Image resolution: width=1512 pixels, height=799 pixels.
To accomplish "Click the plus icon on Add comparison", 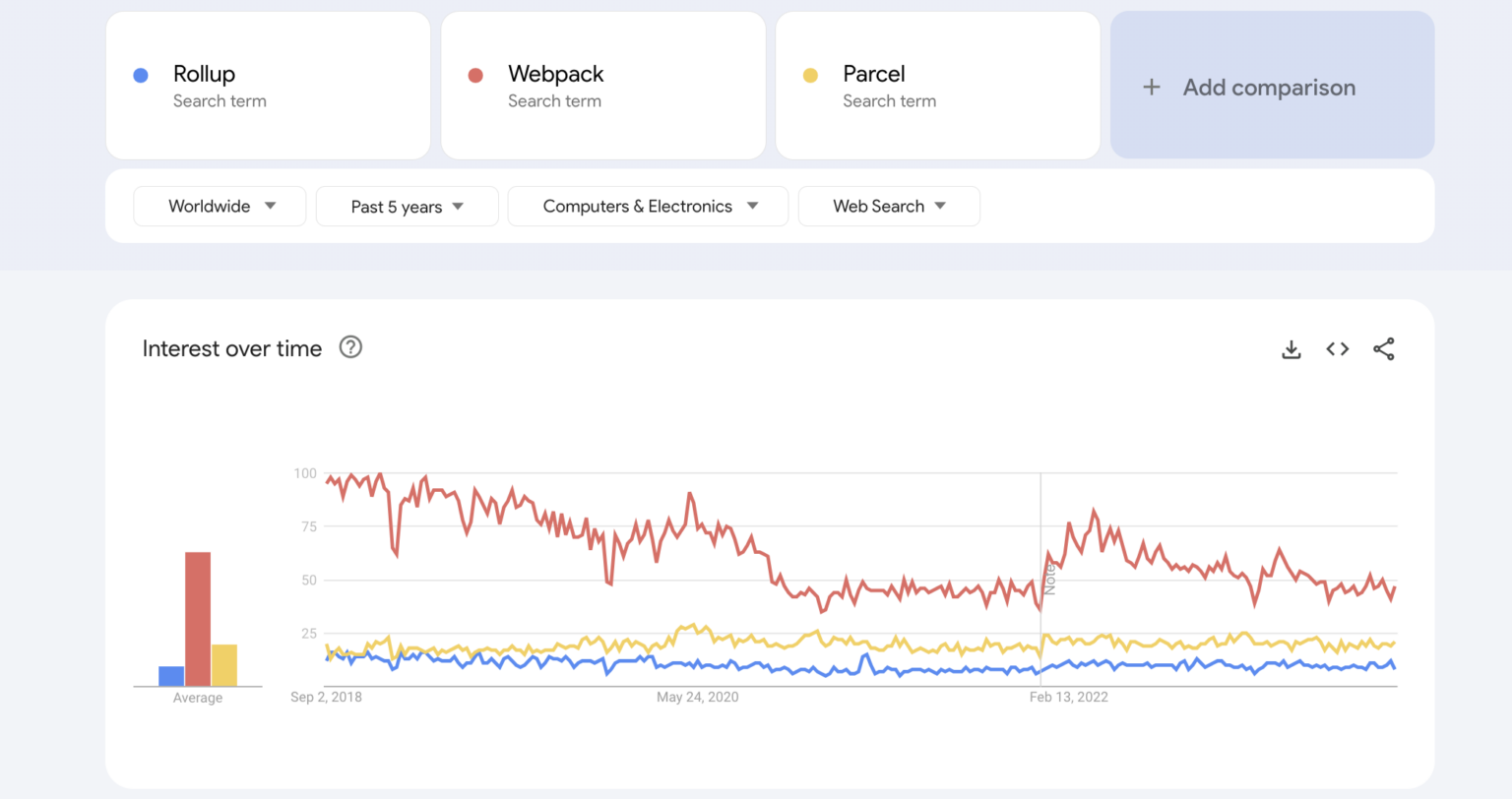I will tap(1152, 87).
